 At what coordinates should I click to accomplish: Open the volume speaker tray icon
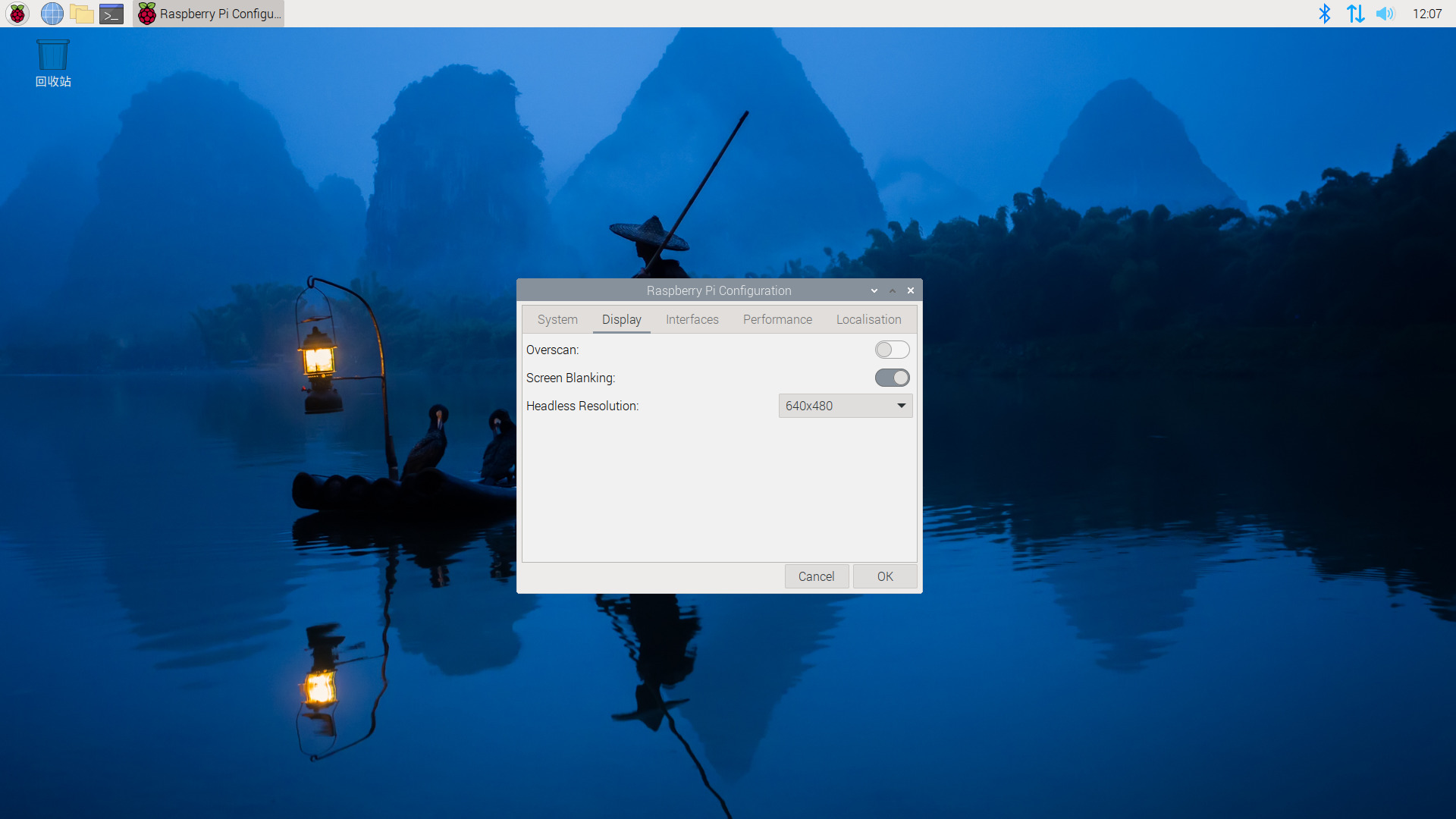(x=1385, y=14)
